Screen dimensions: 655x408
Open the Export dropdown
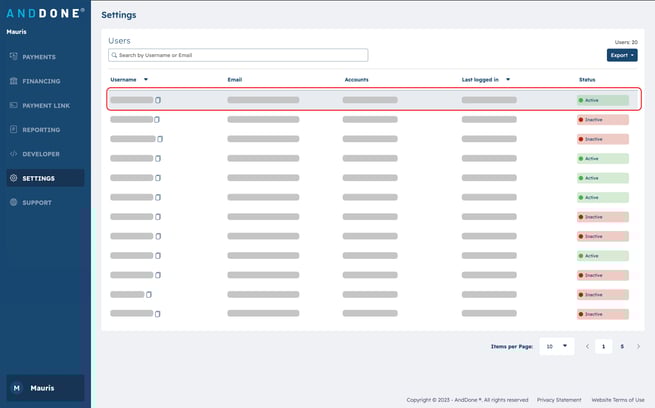(x=621, y=55)
